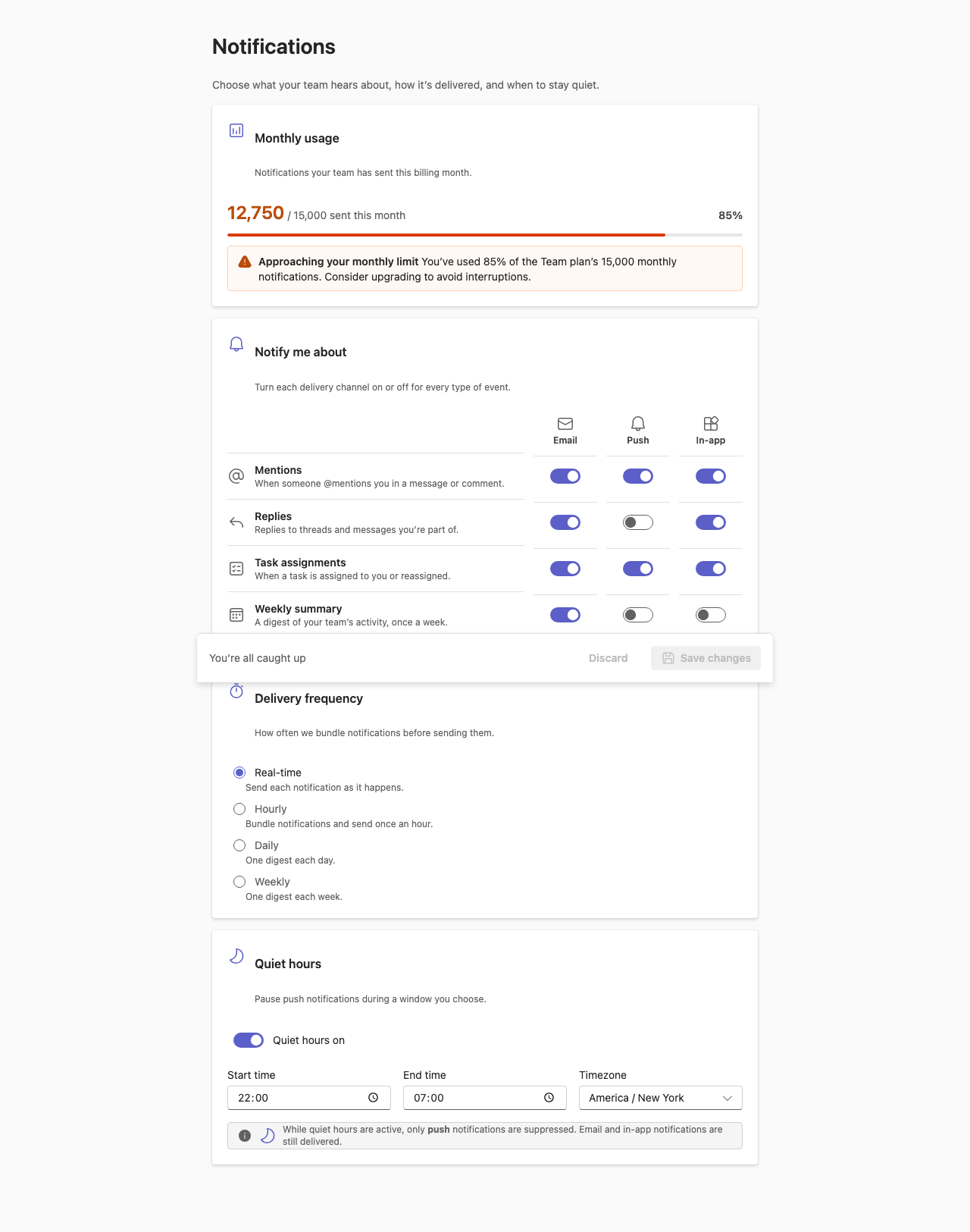This screenshot has width=970, height=1232.
Task: Click the checklist icon for Task assignments
Action: coord(236,569)
